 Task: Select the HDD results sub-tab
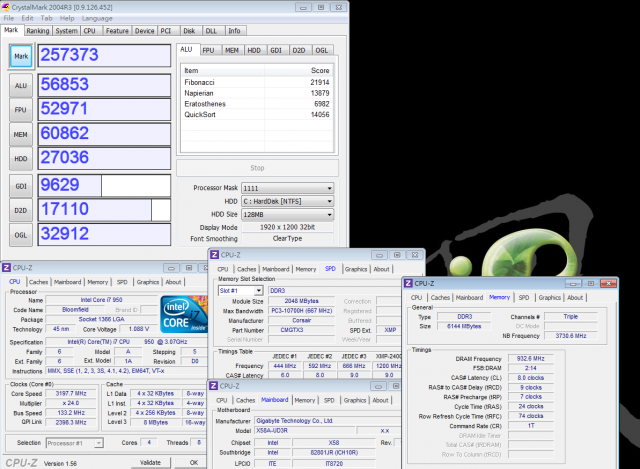[x=254, y=50]
